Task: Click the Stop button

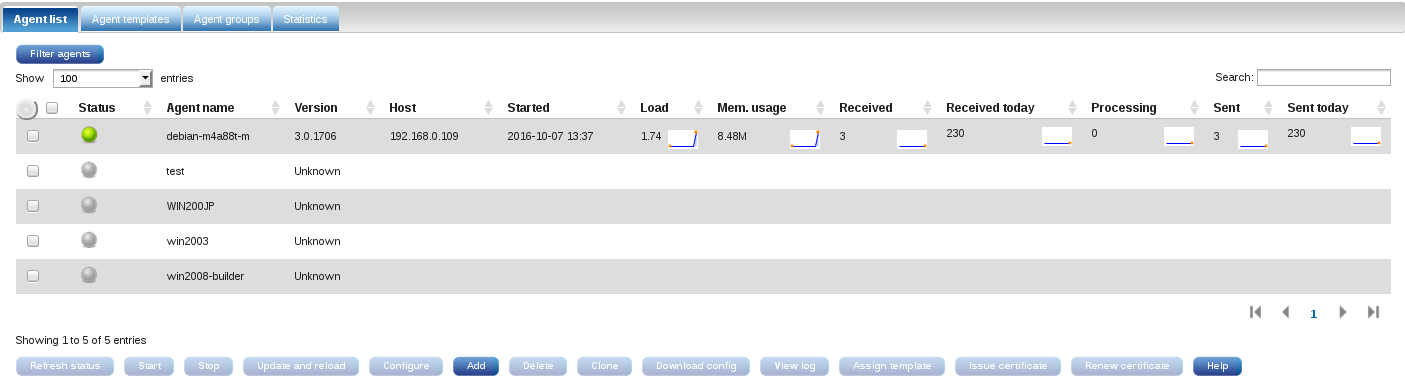Action: coord(209,366)
